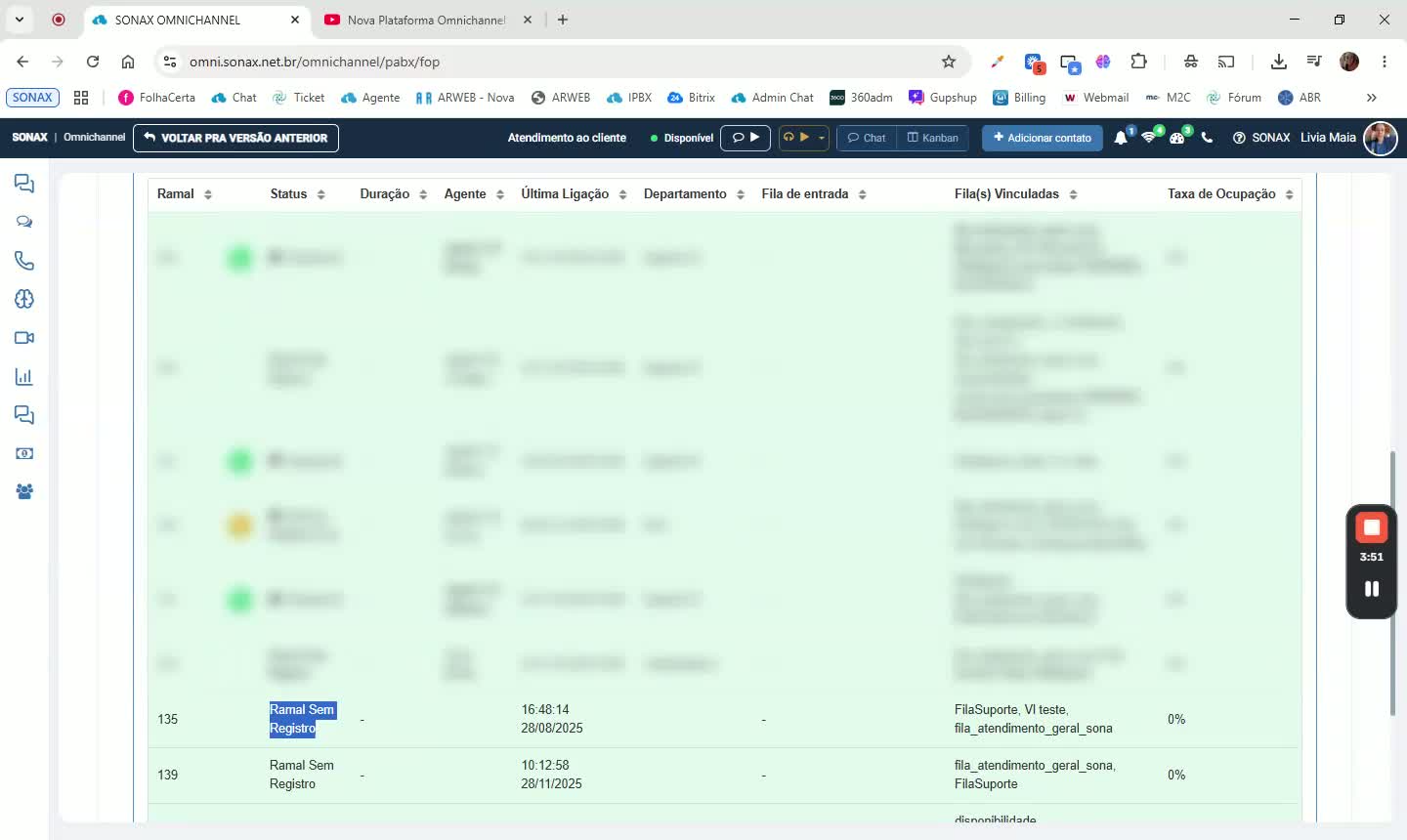Click the notifications bell icon
The width and height of the screenshot is (1407, 840).
coord(1121,138)
